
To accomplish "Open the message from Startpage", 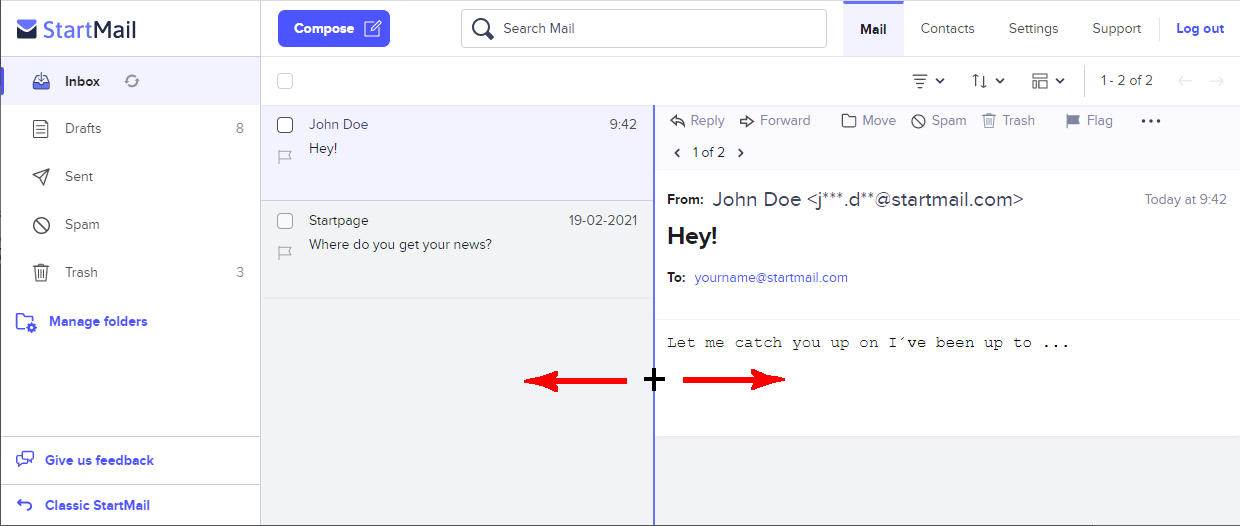I will coord(457,249).
